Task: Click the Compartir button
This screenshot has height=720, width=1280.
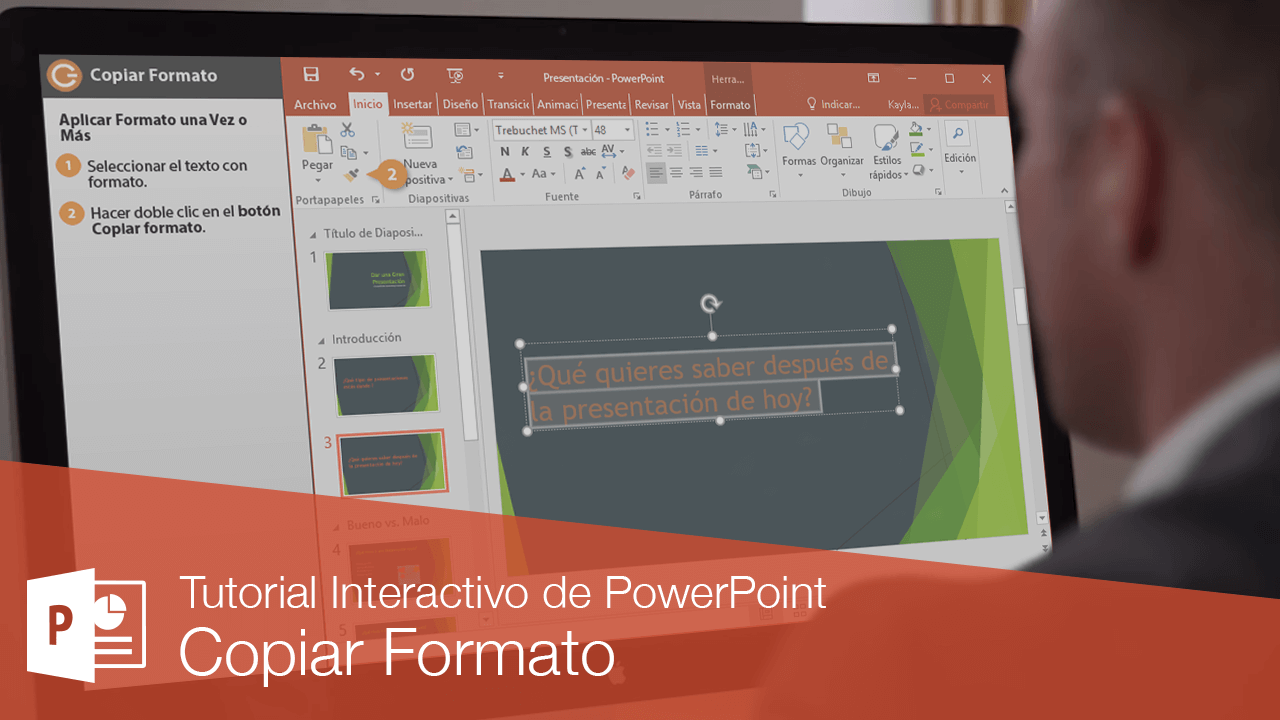Action: [x=958, y=104]
